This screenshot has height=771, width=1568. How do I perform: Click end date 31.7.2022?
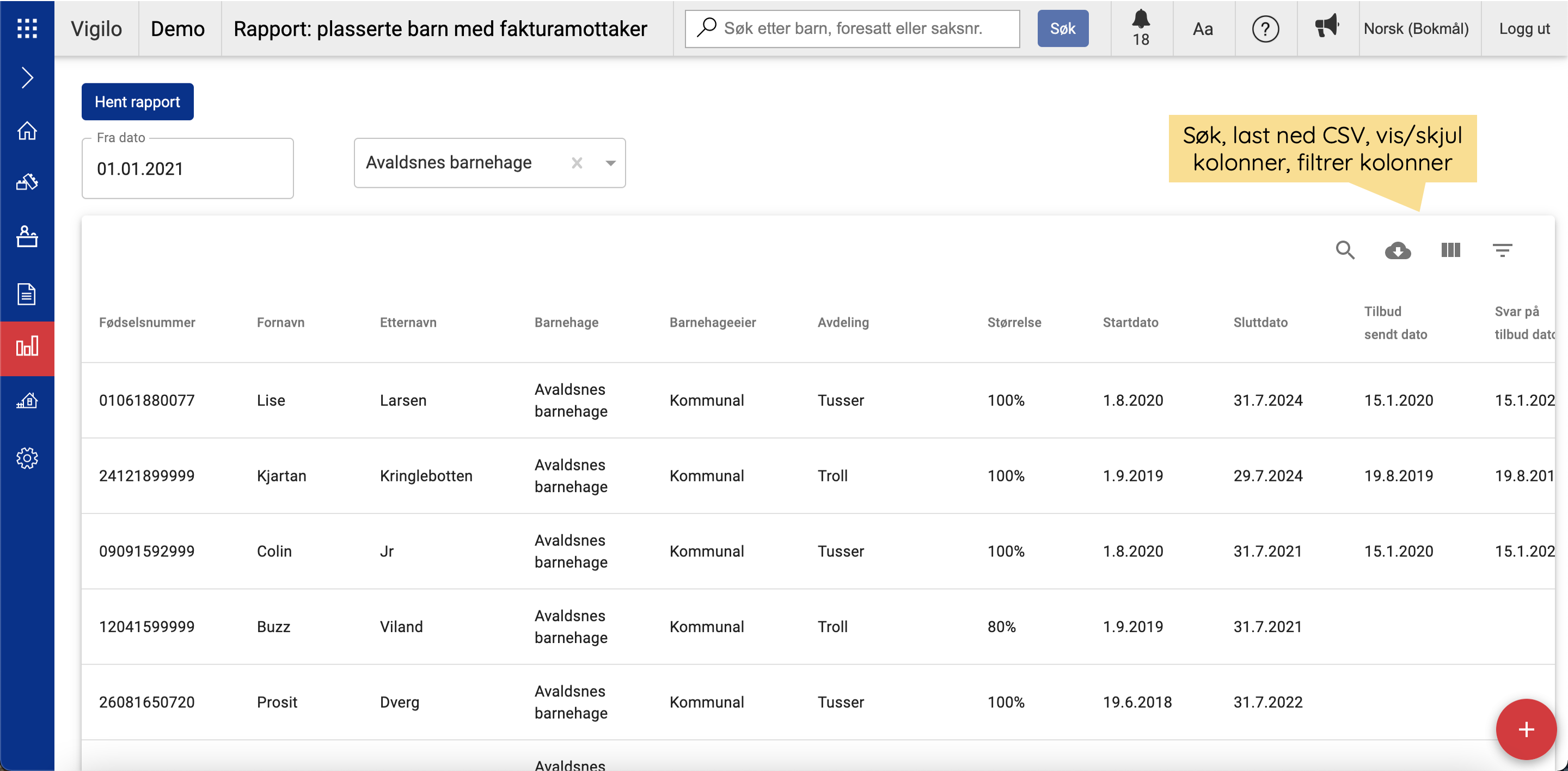(x=1268, y=702)
